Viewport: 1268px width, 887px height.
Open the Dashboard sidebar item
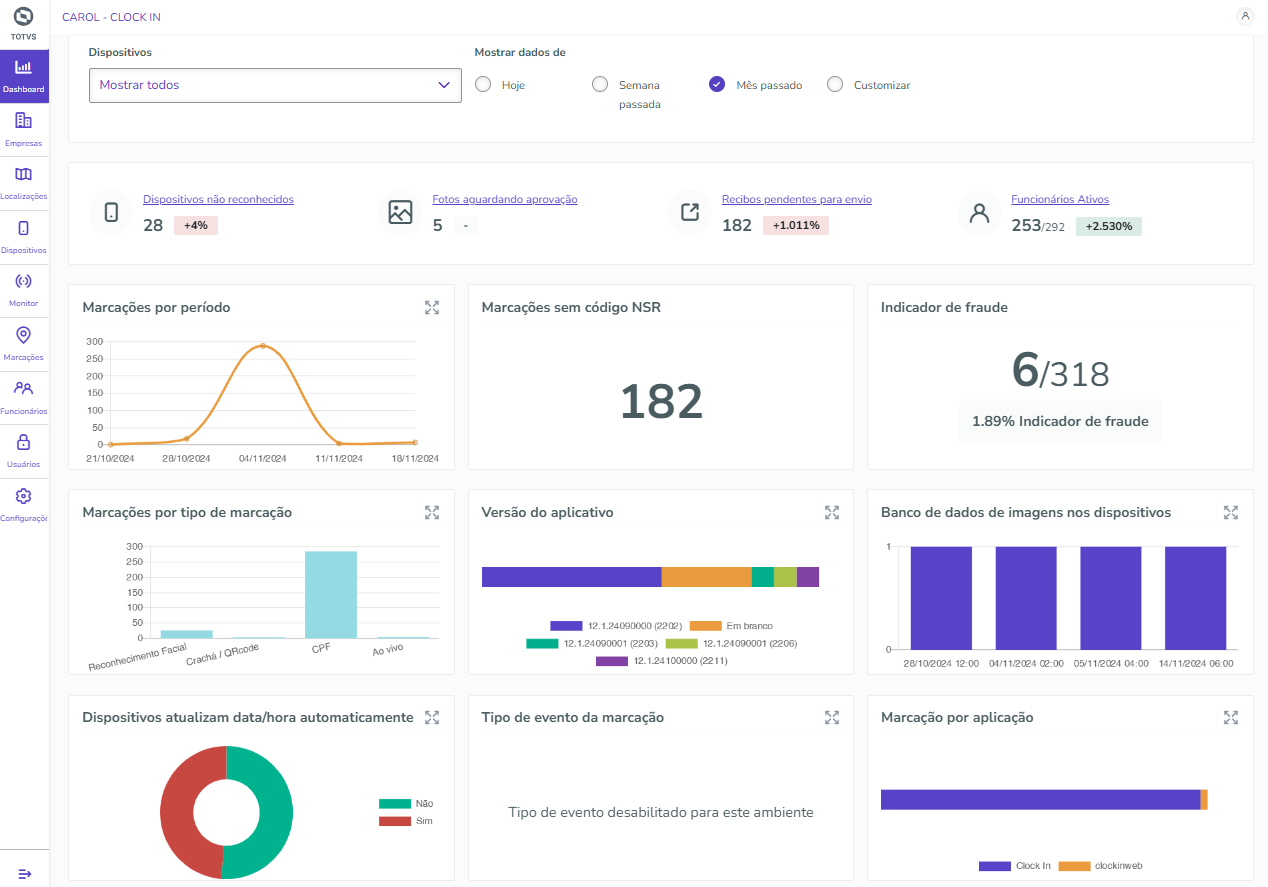tap(24, 76)
